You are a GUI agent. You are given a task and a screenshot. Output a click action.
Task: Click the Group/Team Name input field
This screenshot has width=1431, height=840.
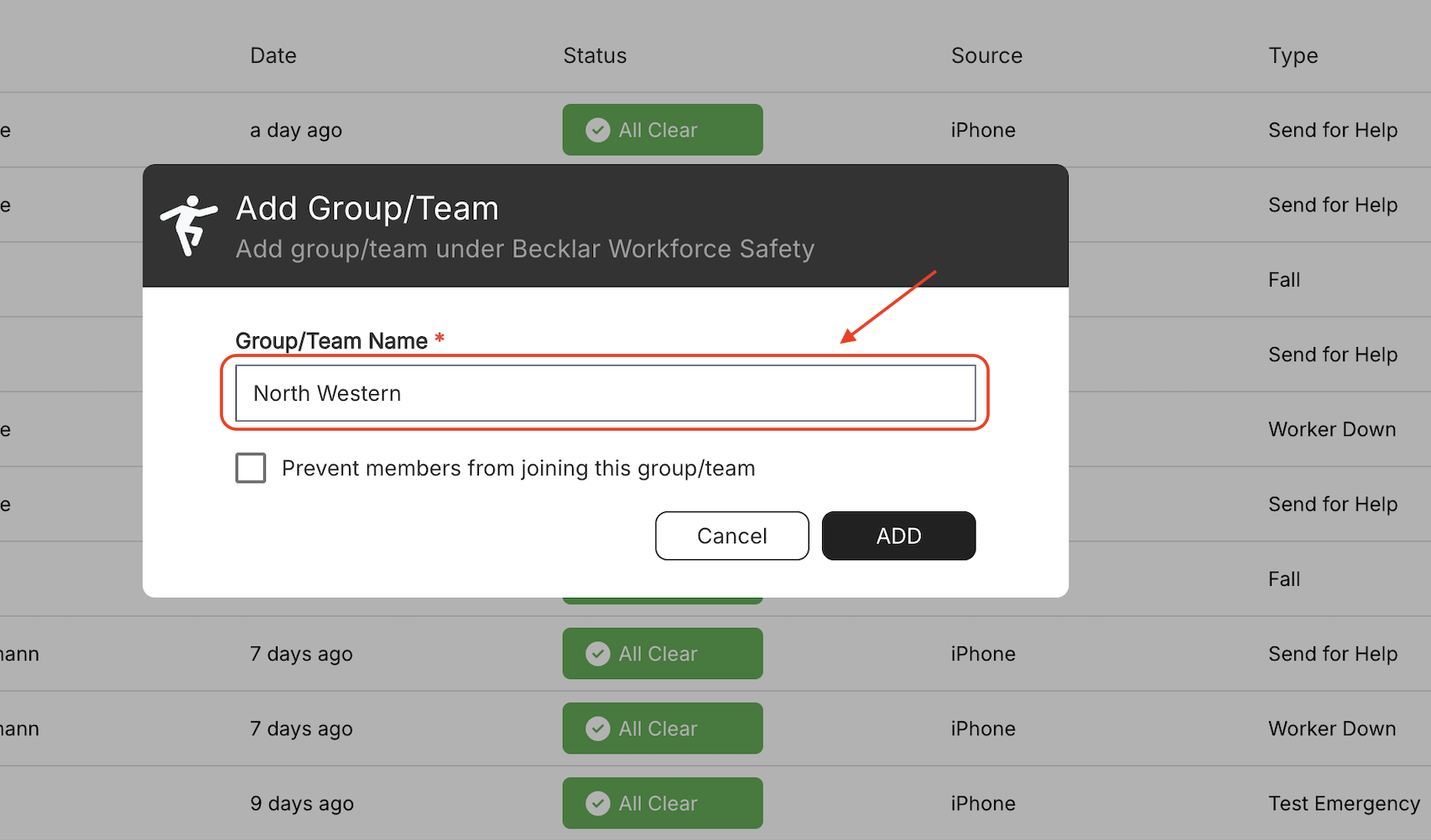(x=606, y=393)
